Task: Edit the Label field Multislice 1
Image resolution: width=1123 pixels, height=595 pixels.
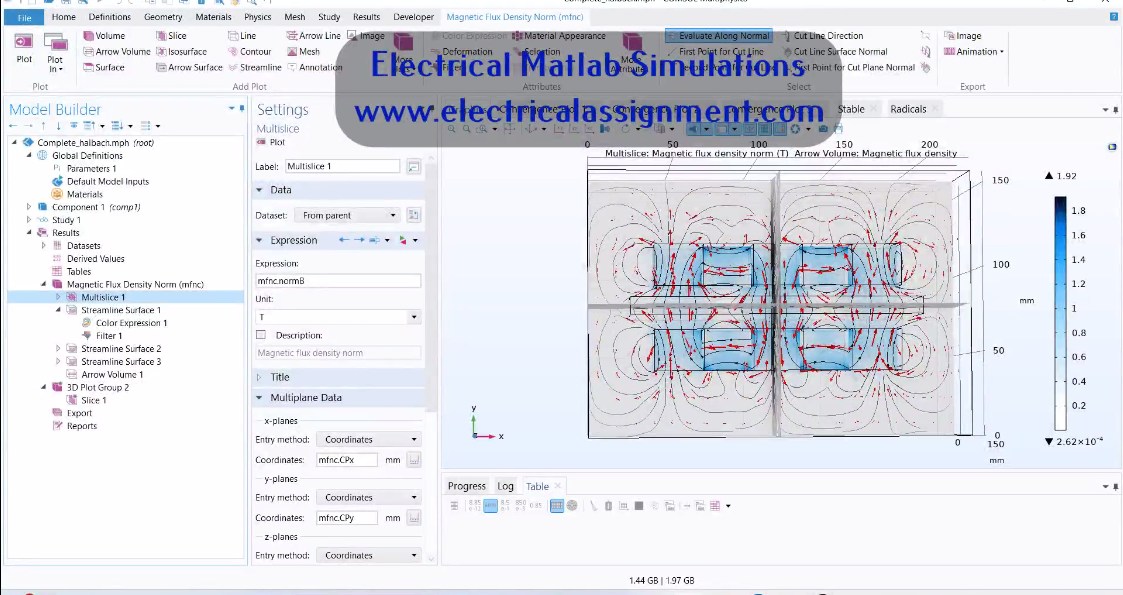Action: pyautogui.click(x=342, y=166)
